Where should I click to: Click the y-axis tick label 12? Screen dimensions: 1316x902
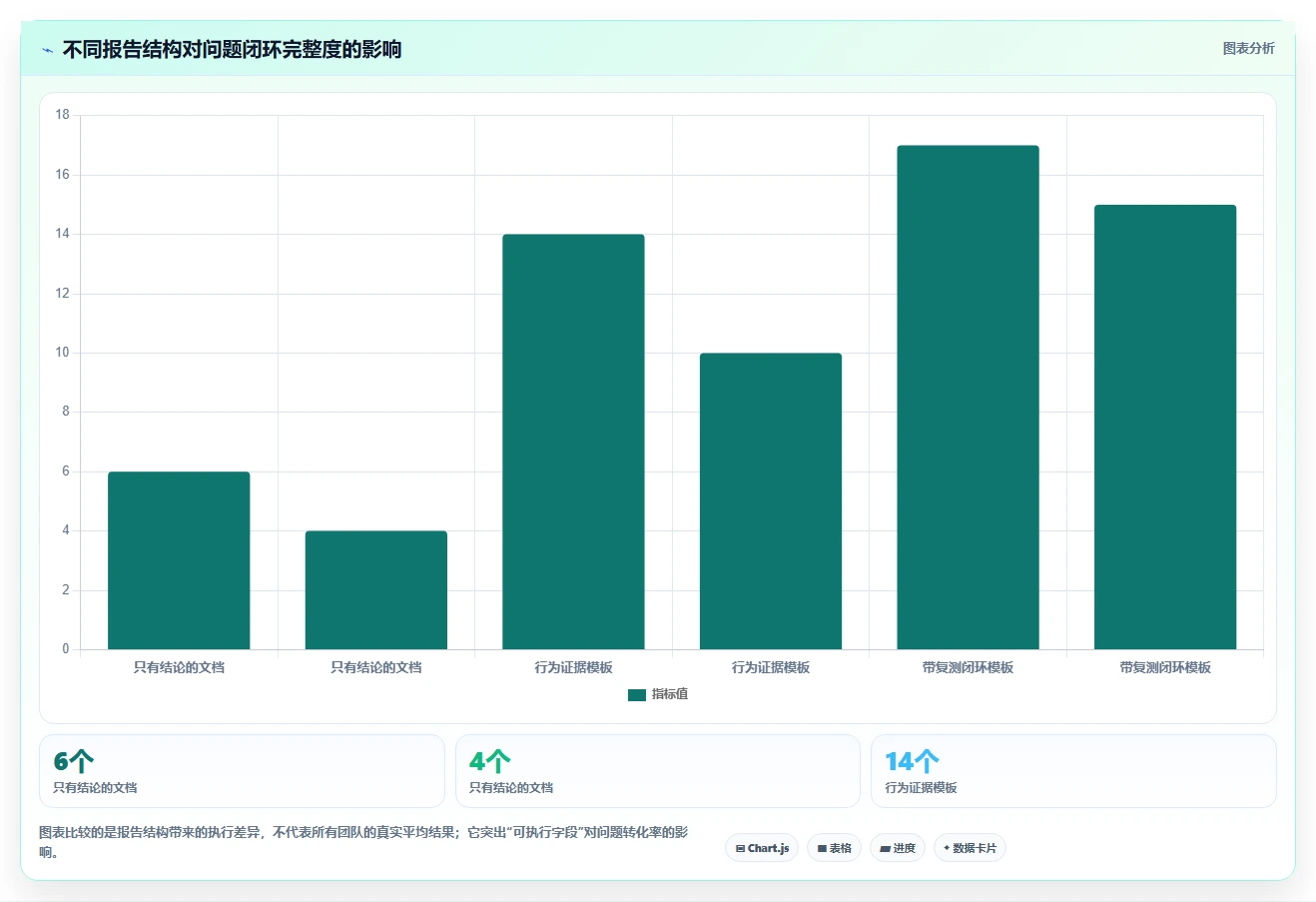tap(63, 294)
